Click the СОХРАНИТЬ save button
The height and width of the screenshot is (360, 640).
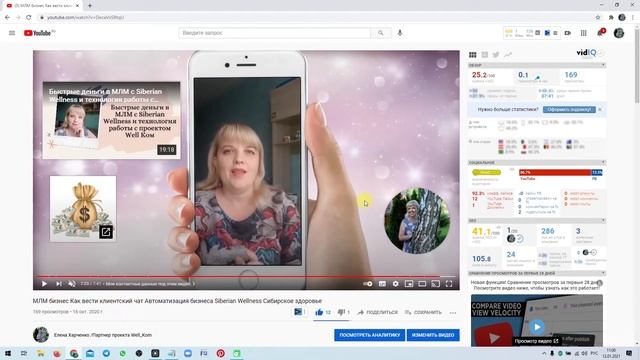(x=423, y=312)
